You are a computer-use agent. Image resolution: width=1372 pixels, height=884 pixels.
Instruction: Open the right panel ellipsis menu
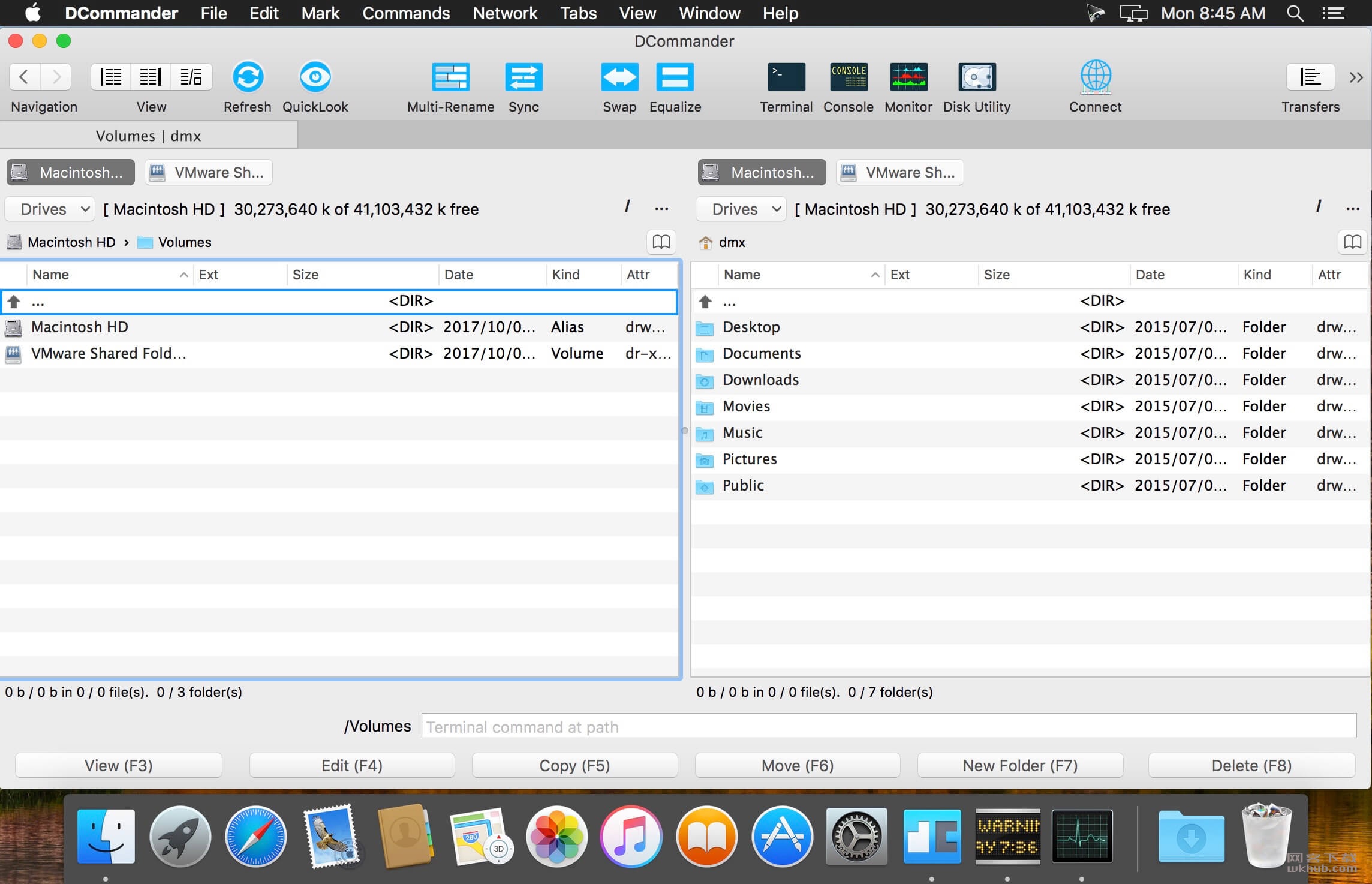(1353, 209)
